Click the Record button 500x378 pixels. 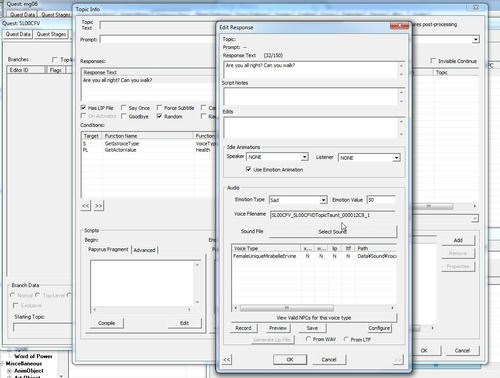243,328
